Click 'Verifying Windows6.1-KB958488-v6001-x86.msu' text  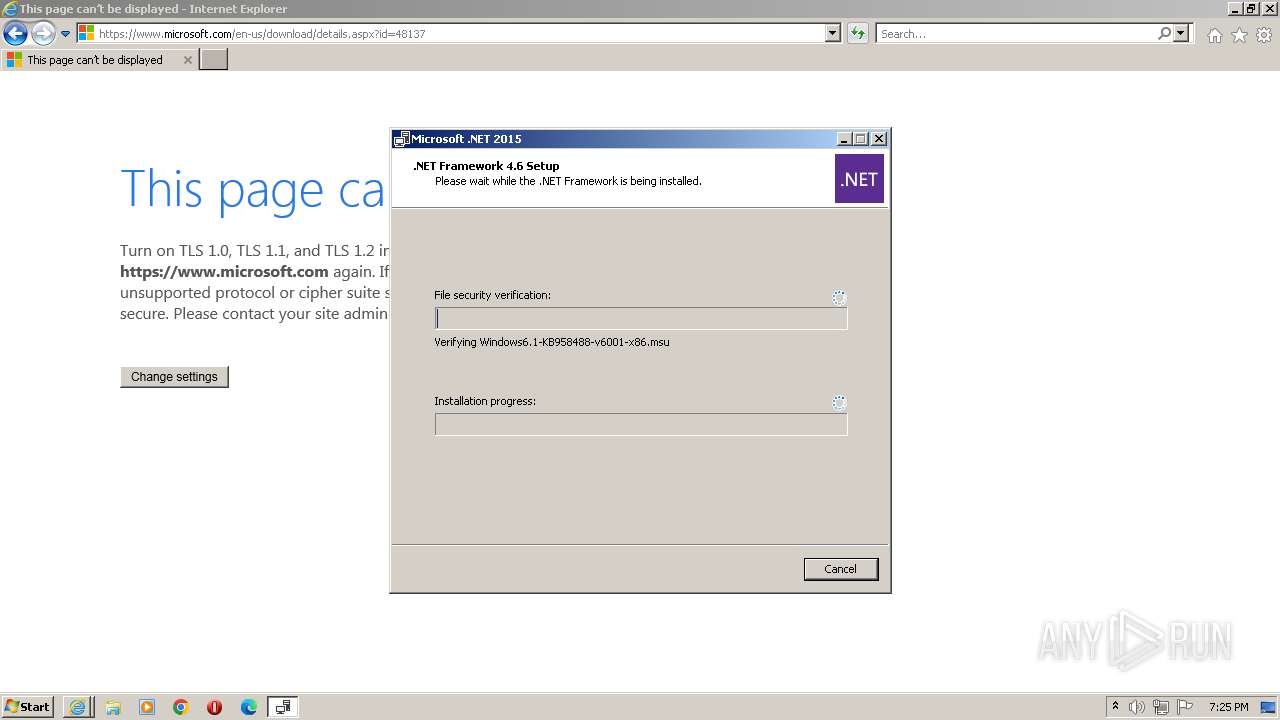(x=552, y=342)
